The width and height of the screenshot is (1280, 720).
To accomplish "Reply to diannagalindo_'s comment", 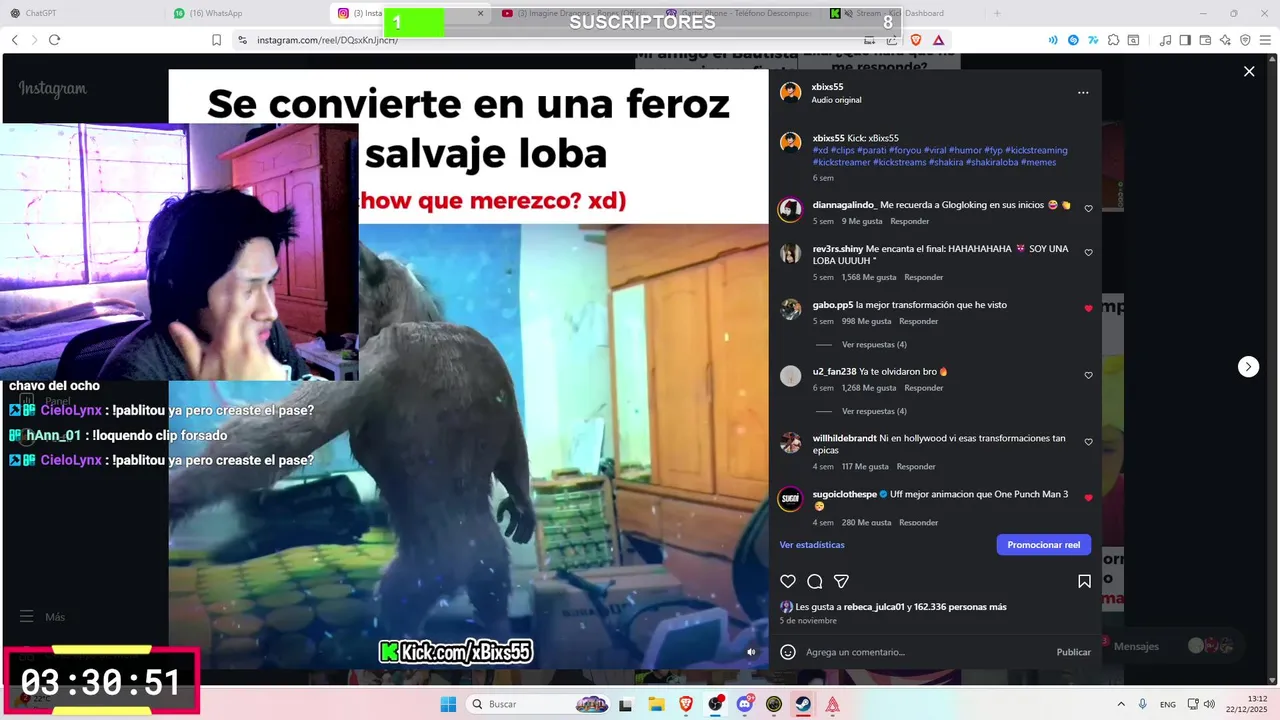I will (x=909, y=221).
